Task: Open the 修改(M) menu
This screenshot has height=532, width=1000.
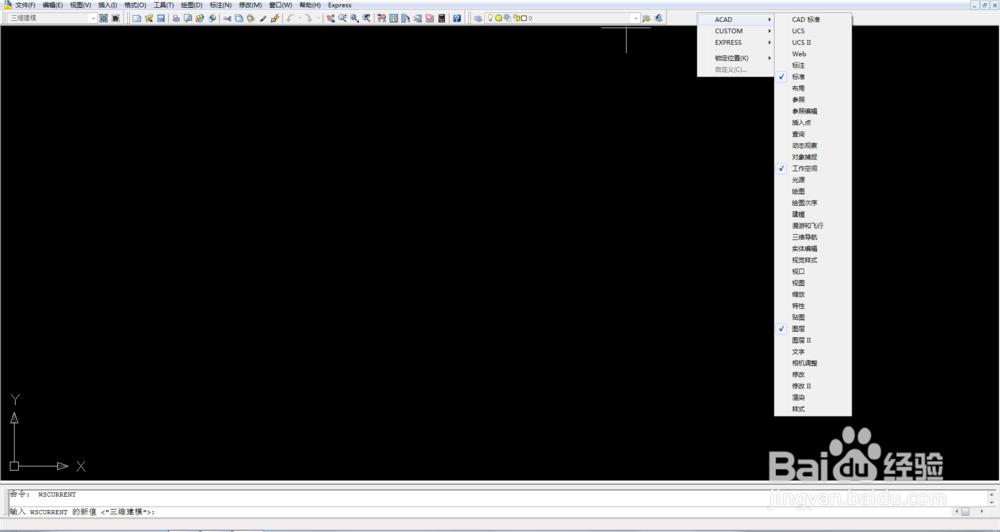Action: (250, 5)
